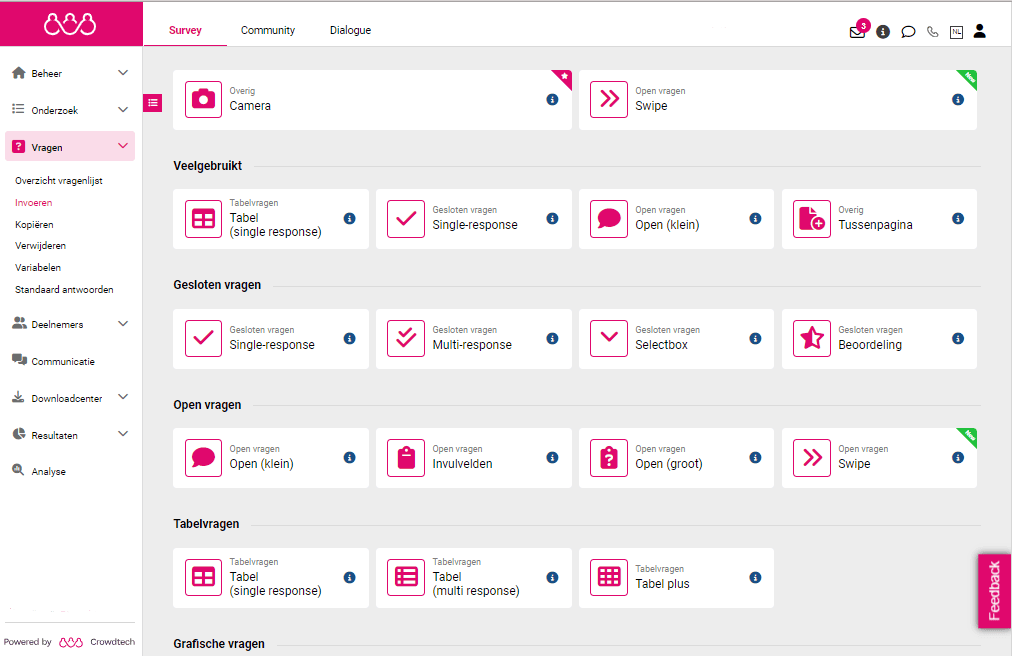The width and height of the screenshot is (1012, 656).
Task: Switch to the Community tab
Action: pos(268,30)
